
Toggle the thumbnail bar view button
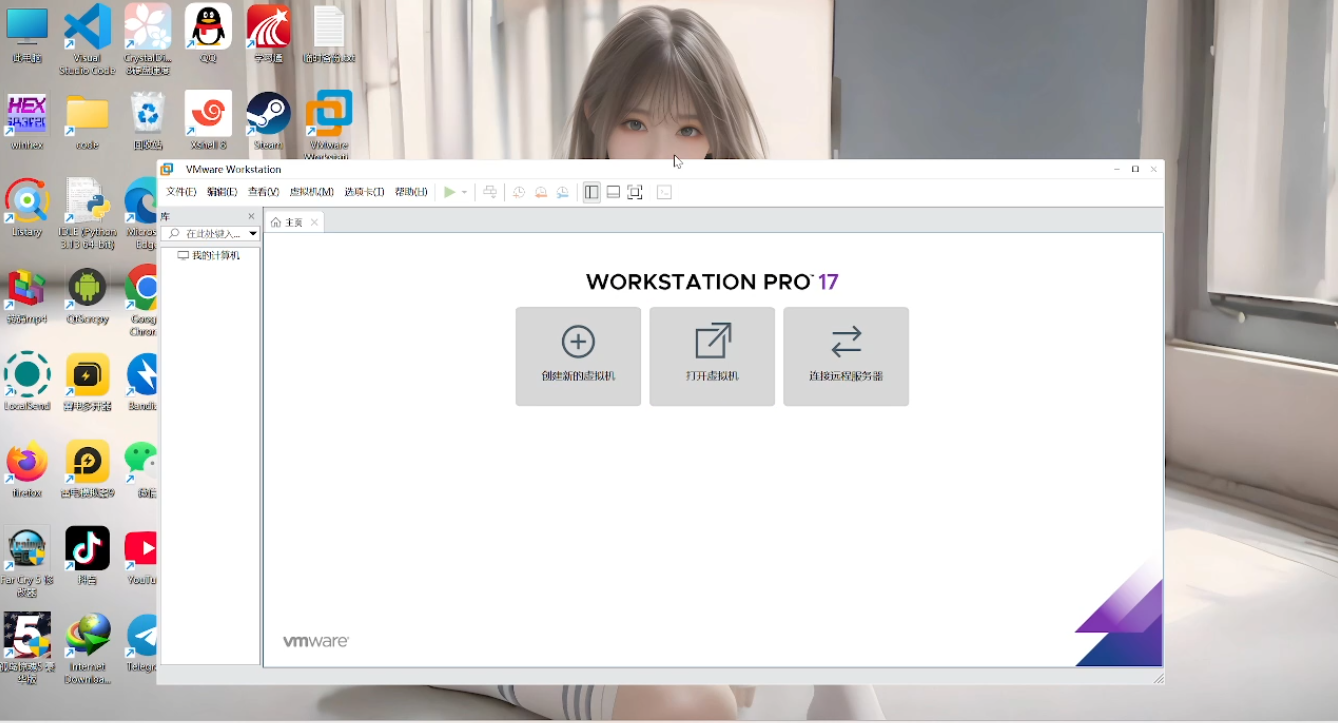[x=613, y=192]
